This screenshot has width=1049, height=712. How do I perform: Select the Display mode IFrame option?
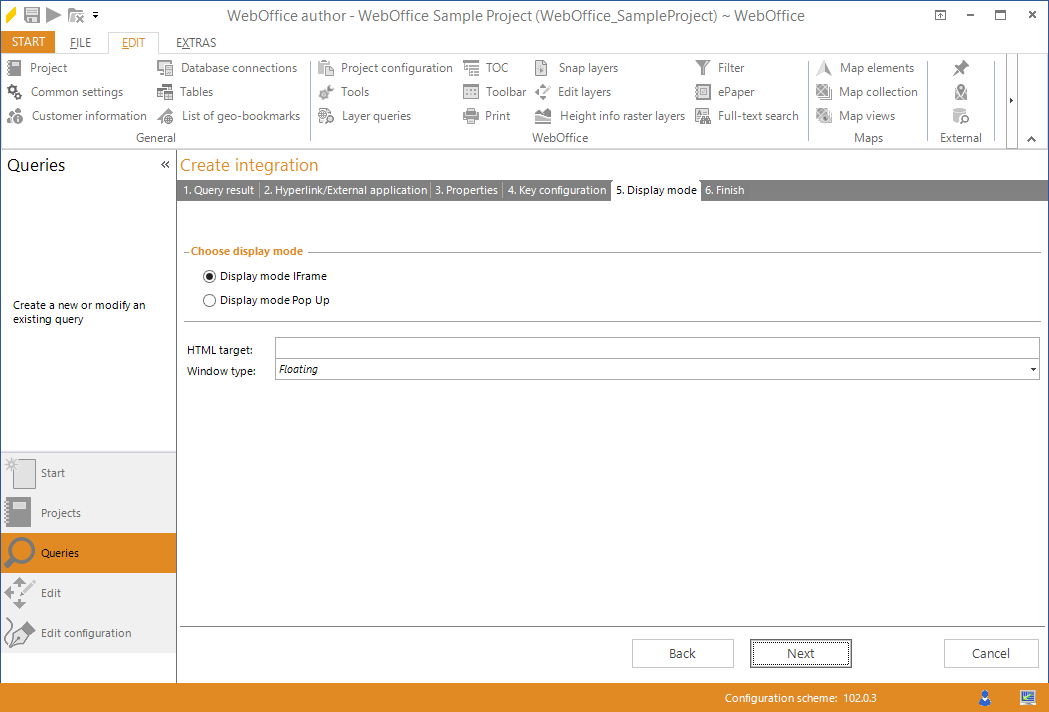point(210,276)
